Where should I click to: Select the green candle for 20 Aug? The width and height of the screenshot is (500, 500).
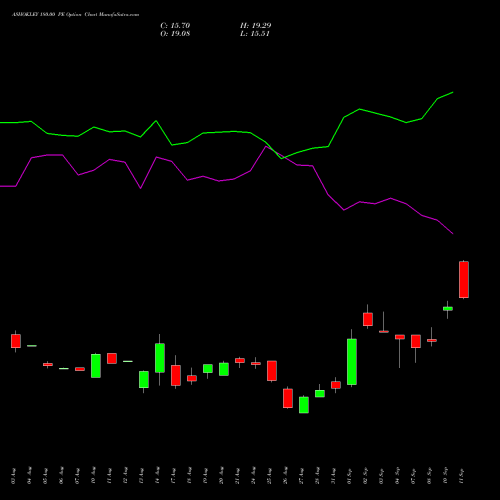[224, 369]
